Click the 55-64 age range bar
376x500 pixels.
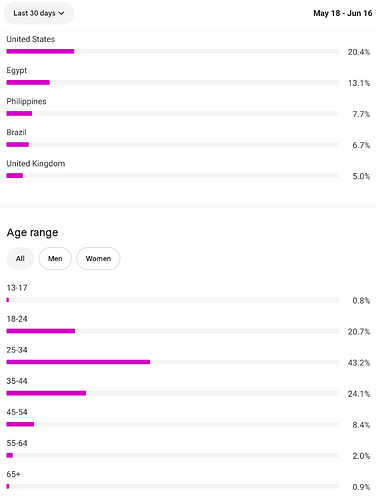pyautogui.click(x=172, y=455)
